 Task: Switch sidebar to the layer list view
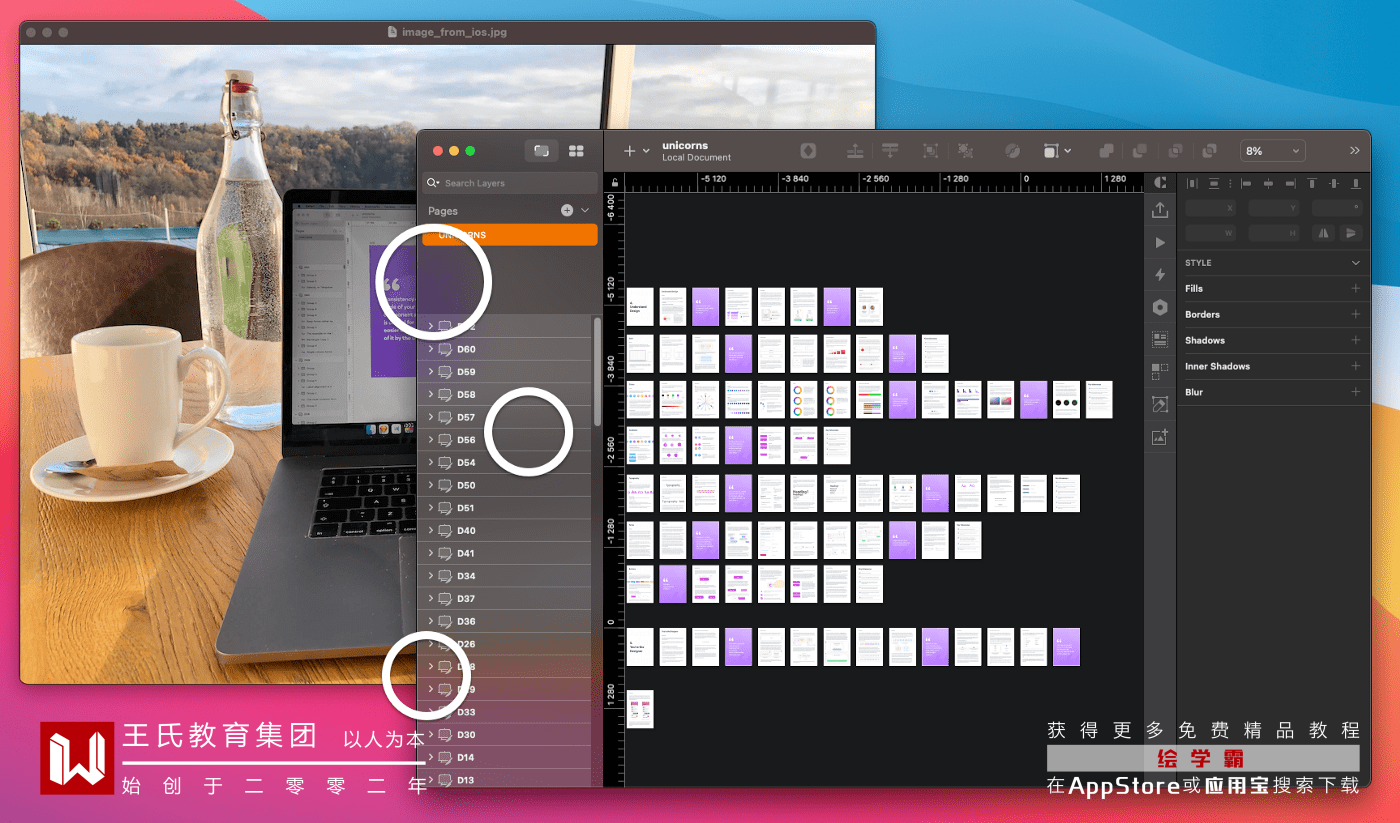point(541,151)
